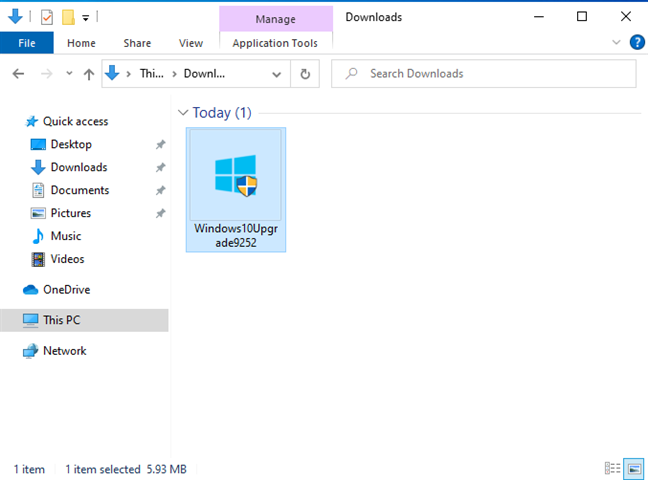Open Documents in navigation pane
Image resolution: width=648 pixels, height=480 pixels.
coord(80,190)
